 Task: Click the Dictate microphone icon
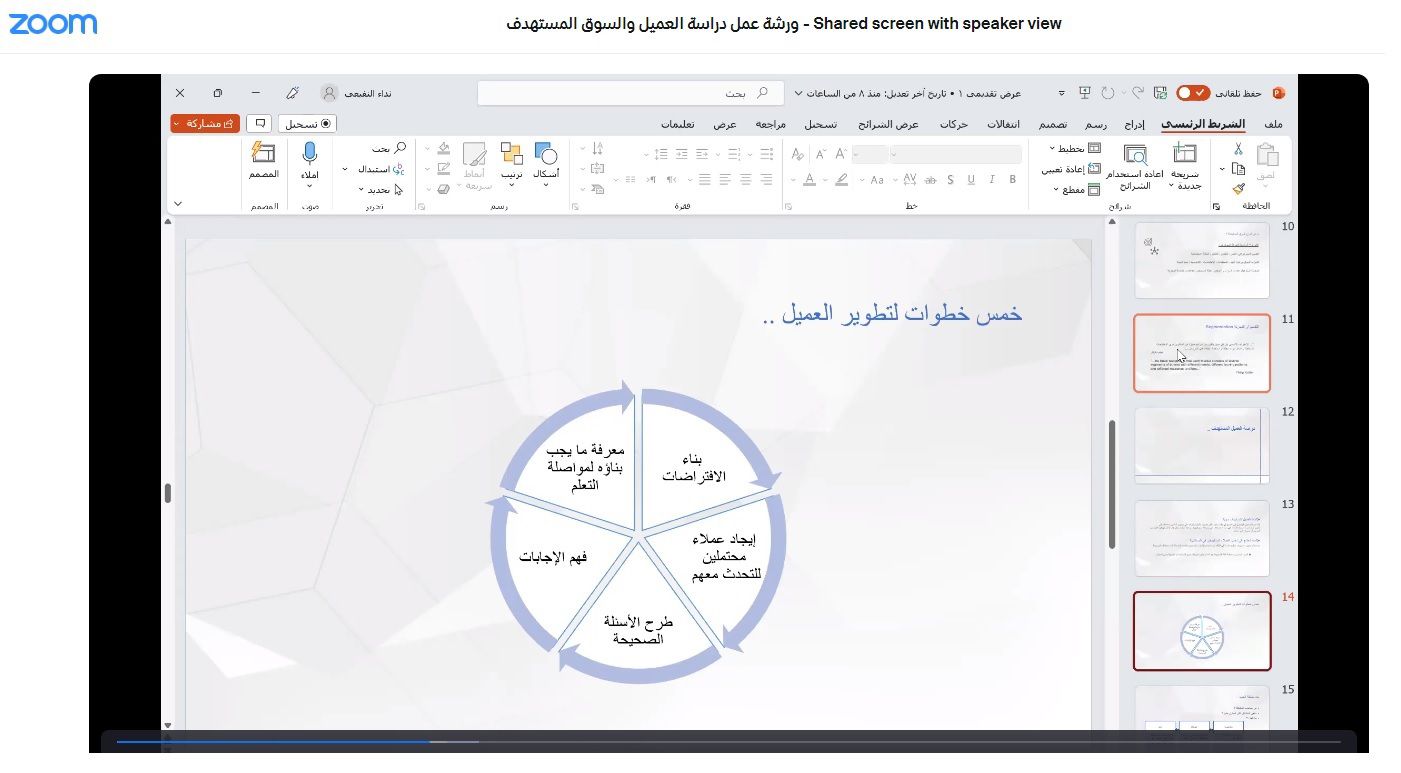tap(310, 155)
